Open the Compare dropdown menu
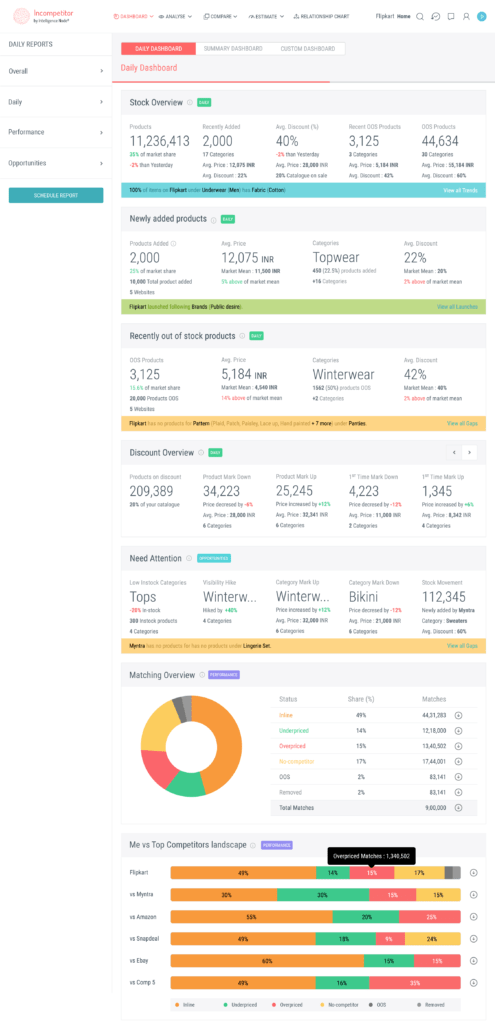 (x=220, y=16)
